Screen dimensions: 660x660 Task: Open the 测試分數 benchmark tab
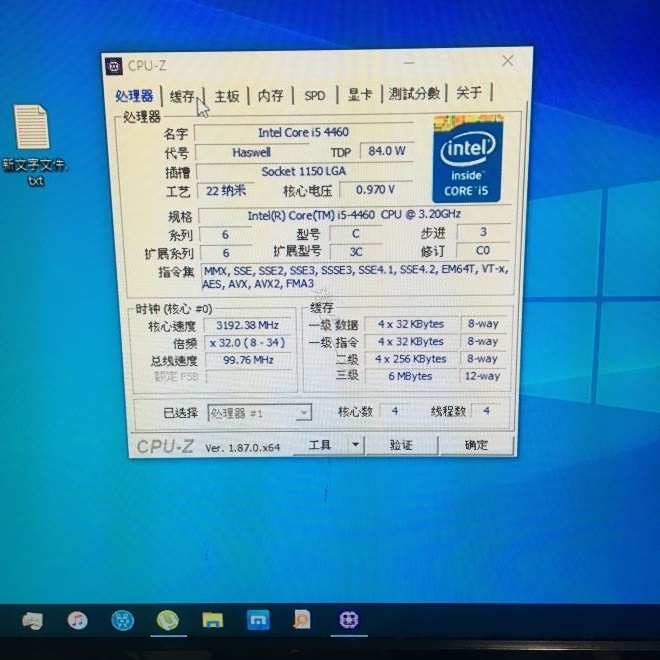414,93
